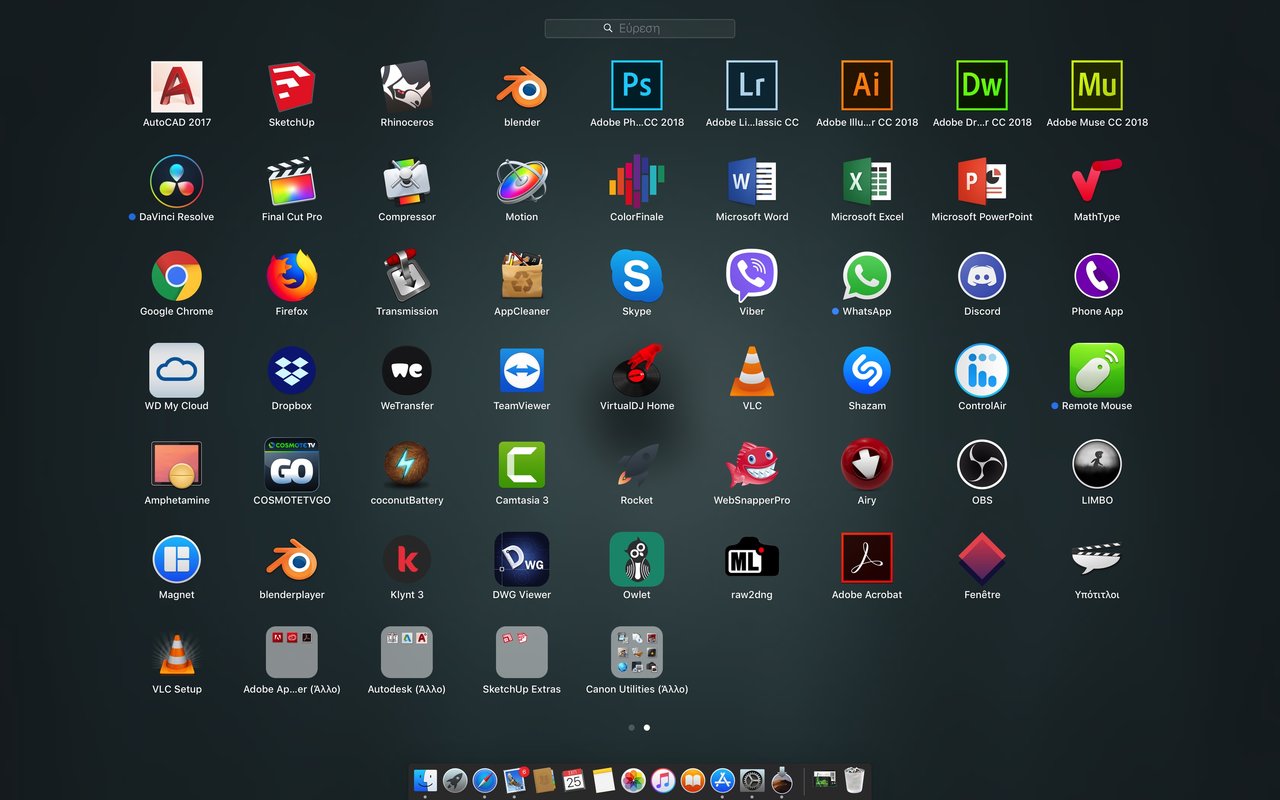Open raw2dng app

click(752, 560)
